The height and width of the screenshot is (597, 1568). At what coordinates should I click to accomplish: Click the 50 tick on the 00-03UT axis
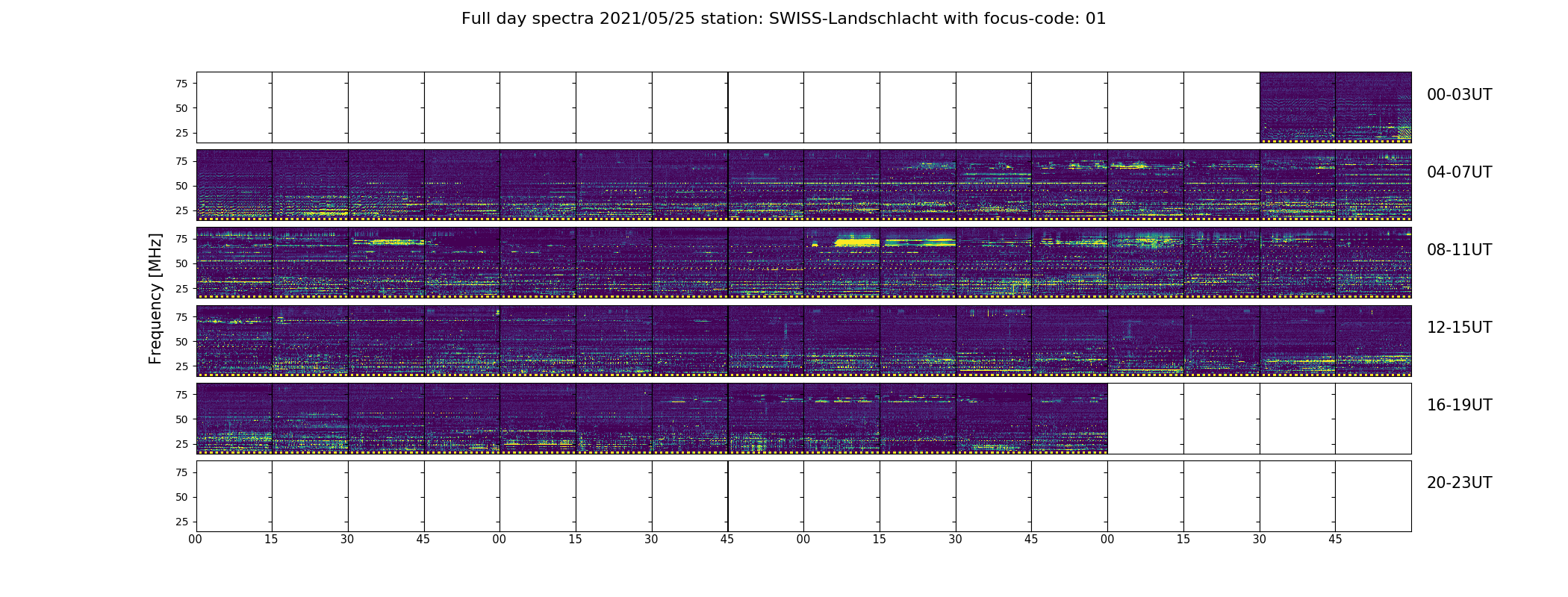point(181,108)
